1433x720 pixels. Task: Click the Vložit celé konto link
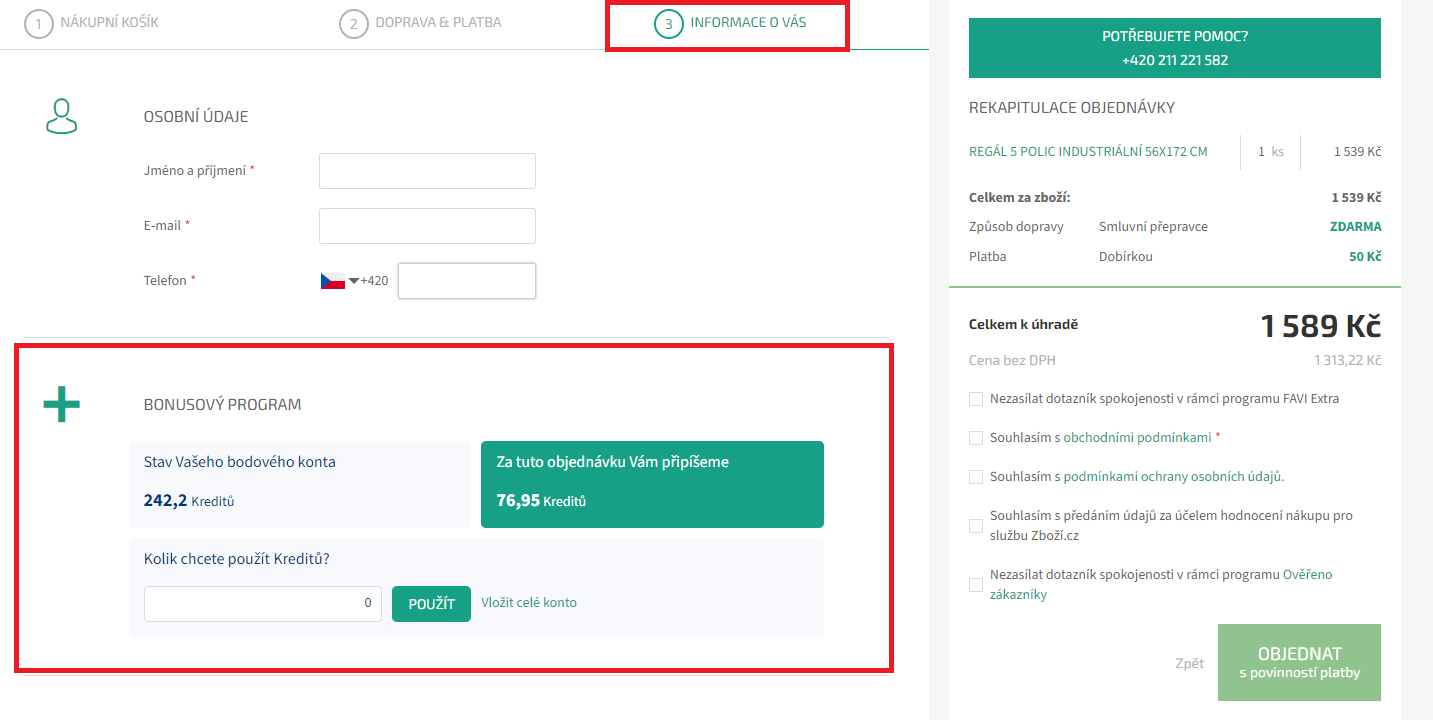pos(529,603)
